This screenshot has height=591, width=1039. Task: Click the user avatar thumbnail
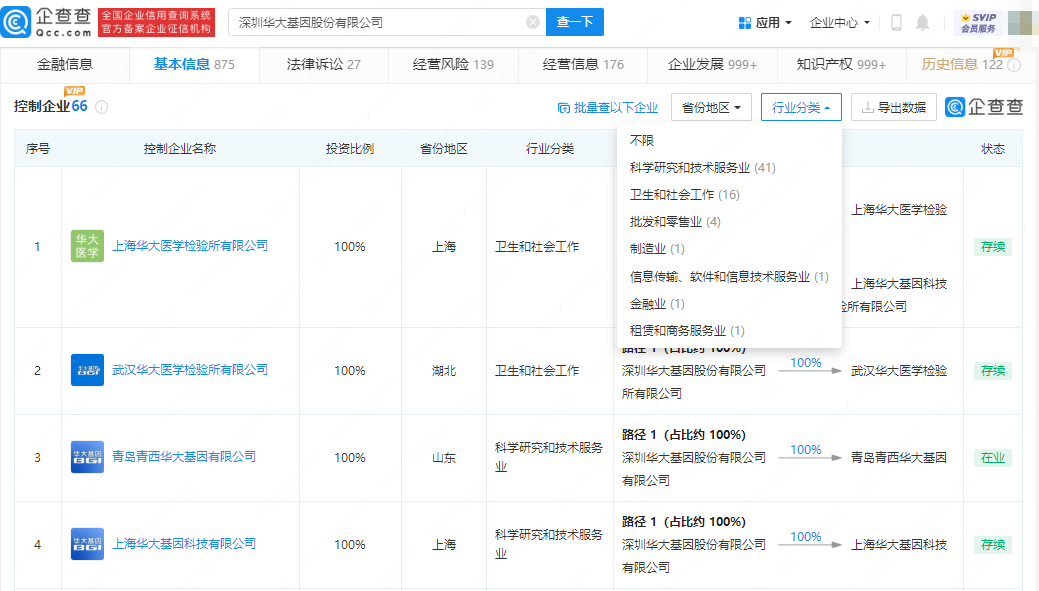pos(1022,23)
